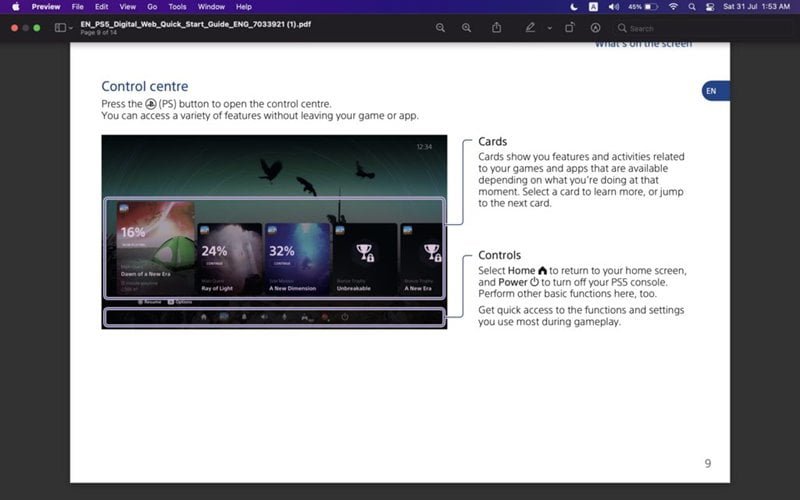Open the Tools menu

pyautogui.click(x=177, y=7)
